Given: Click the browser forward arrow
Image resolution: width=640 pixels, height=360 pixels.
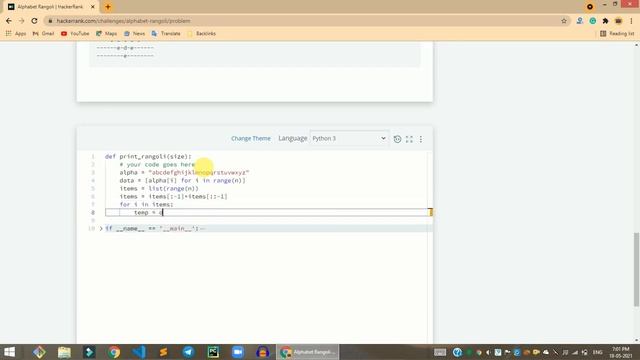Looking at the screenshot, I should point(22,21).
